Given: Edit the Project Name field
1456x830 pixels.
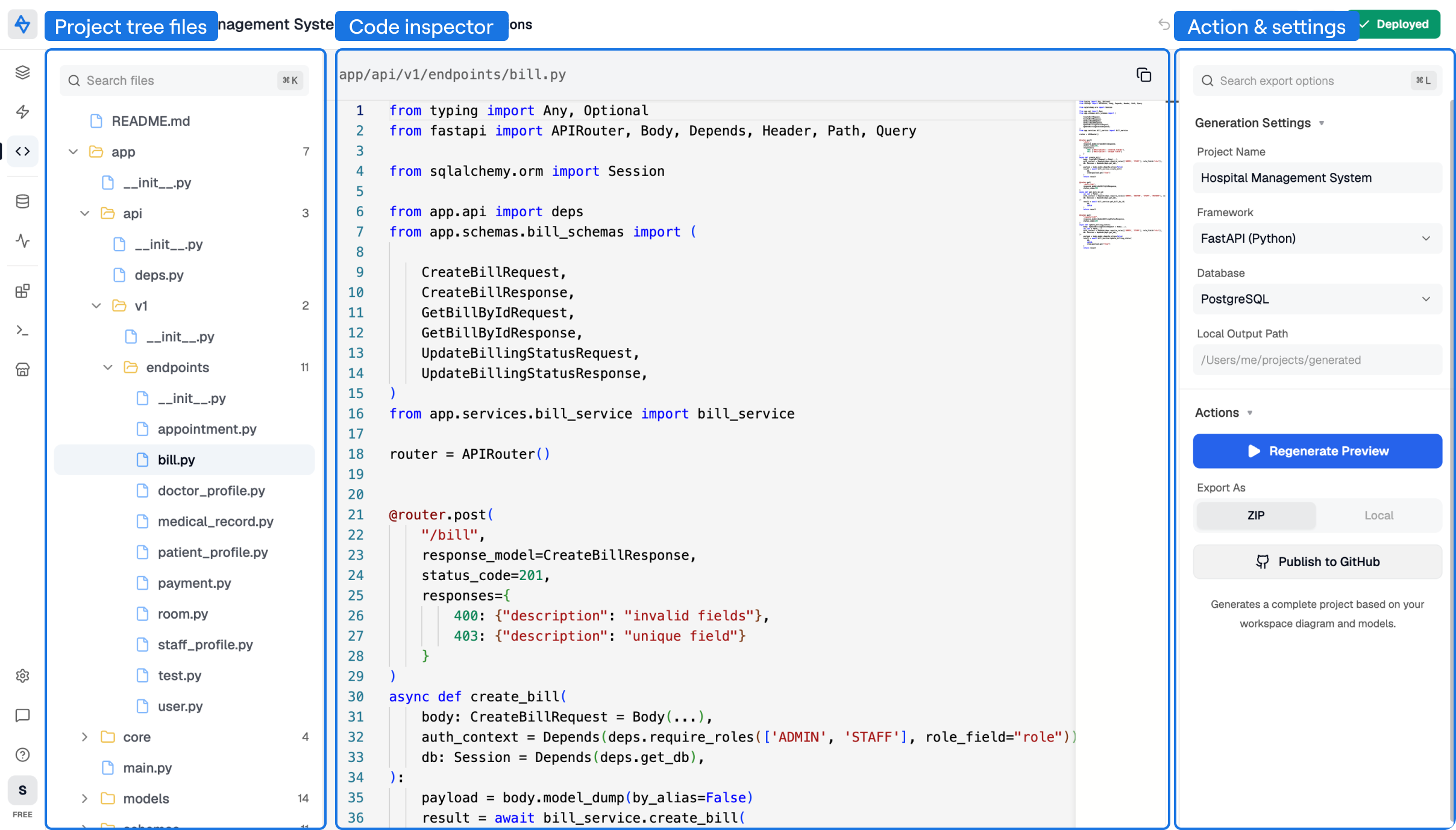Looking at the screenshot, I should tap(1317, 178).
